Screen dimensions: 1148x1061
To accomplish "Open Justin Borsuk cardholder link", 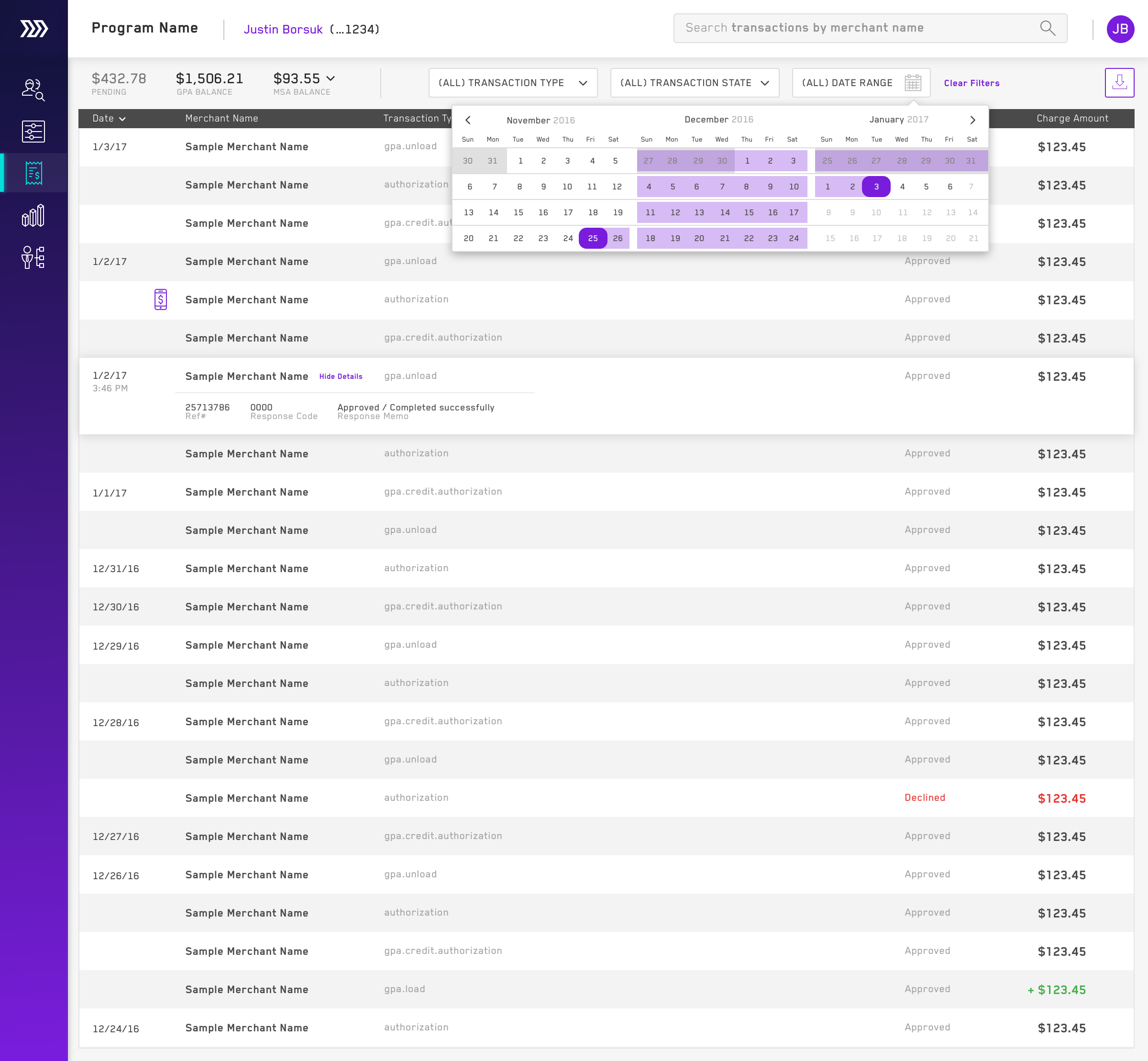I will pos(283,29).
